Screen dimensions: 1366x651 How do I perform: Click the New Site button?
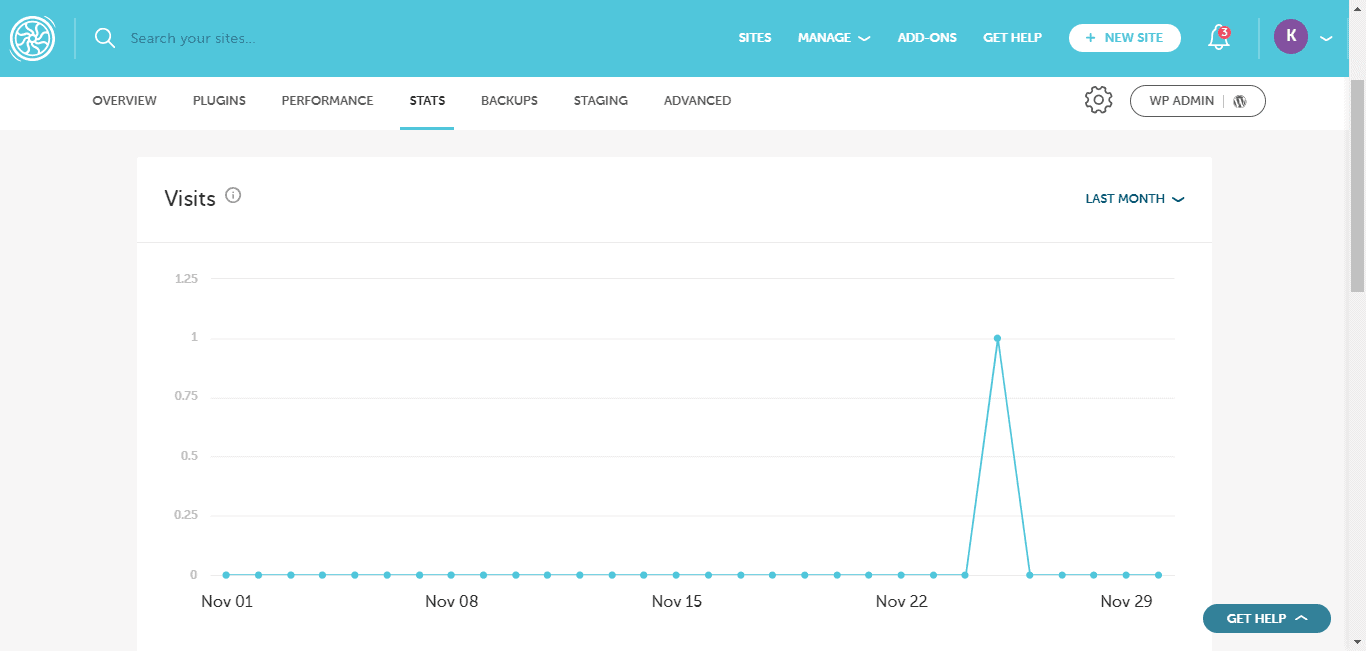tap(1124, 38)
